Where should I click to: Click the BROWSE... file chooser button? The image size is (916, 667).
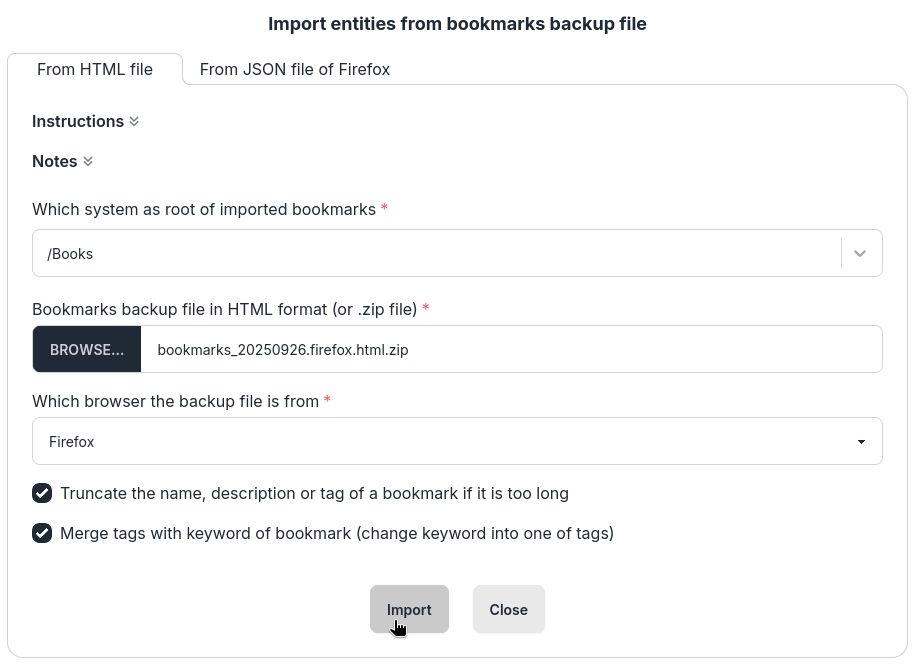click(x=87, y=350)
